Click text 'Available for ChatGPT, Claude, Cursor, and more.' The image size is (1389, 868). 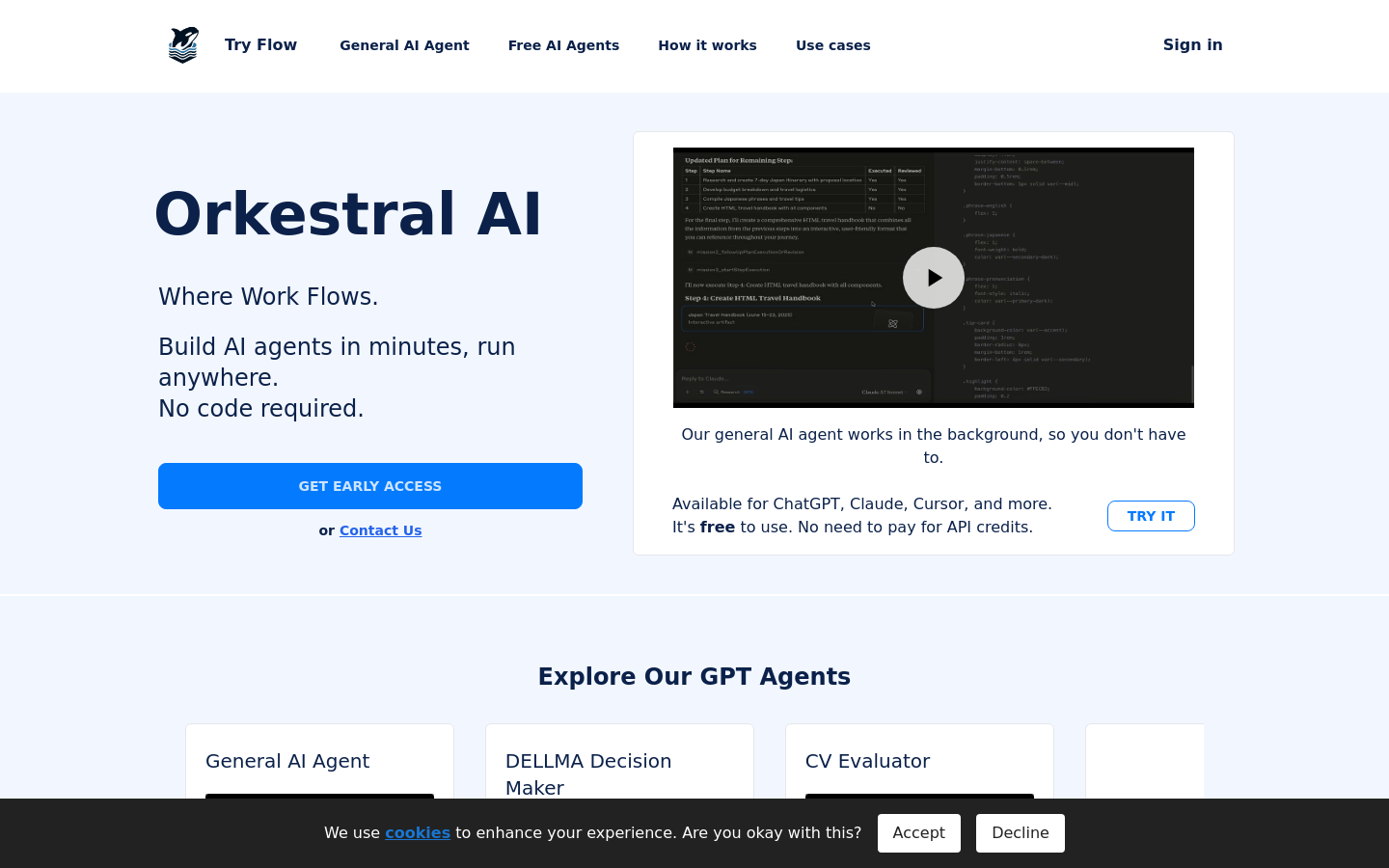[x=861, y=503]
